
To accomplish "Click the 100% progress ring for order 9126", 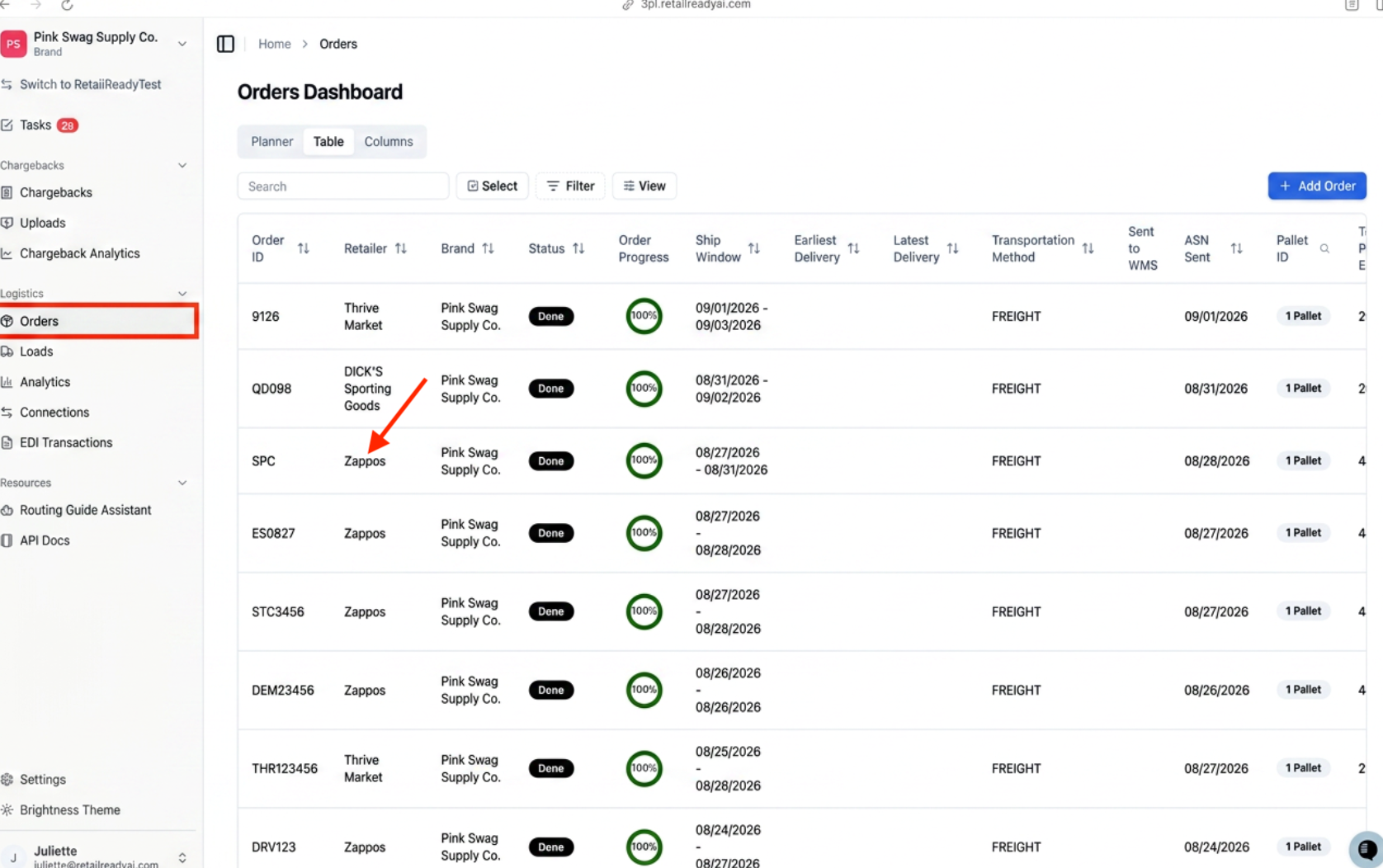I will pos(644,316).
